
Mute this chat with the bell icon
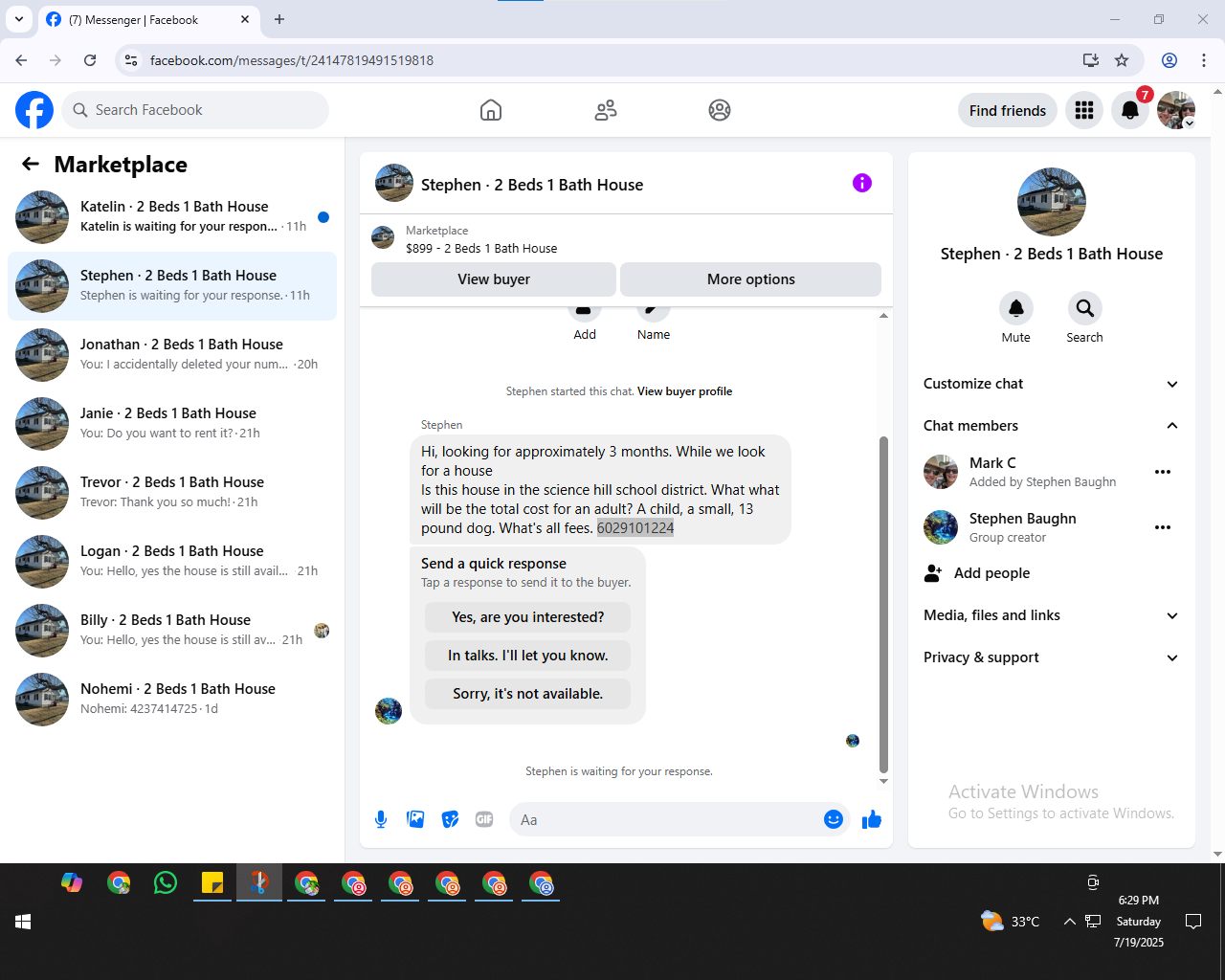(x=1016, y=308)
